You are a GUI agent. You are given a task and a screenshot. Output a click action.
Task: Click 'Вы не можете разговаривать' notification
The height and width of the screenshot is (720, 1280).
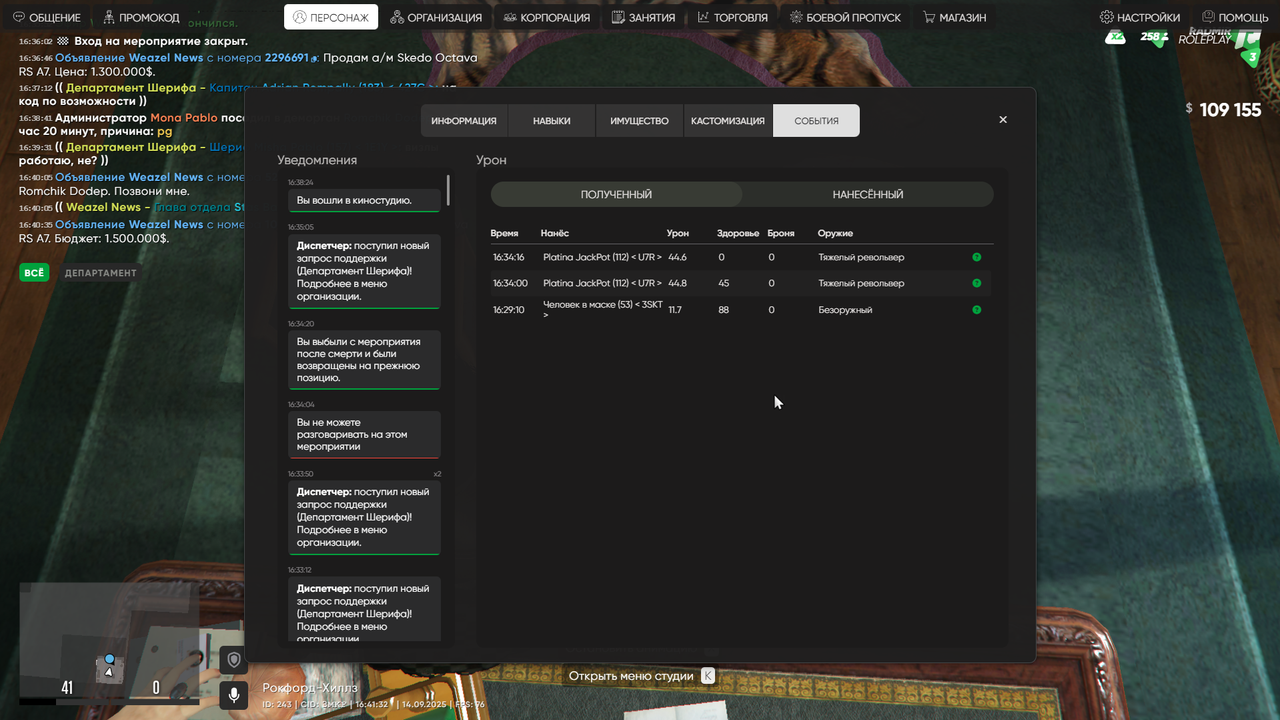(364, 435)
